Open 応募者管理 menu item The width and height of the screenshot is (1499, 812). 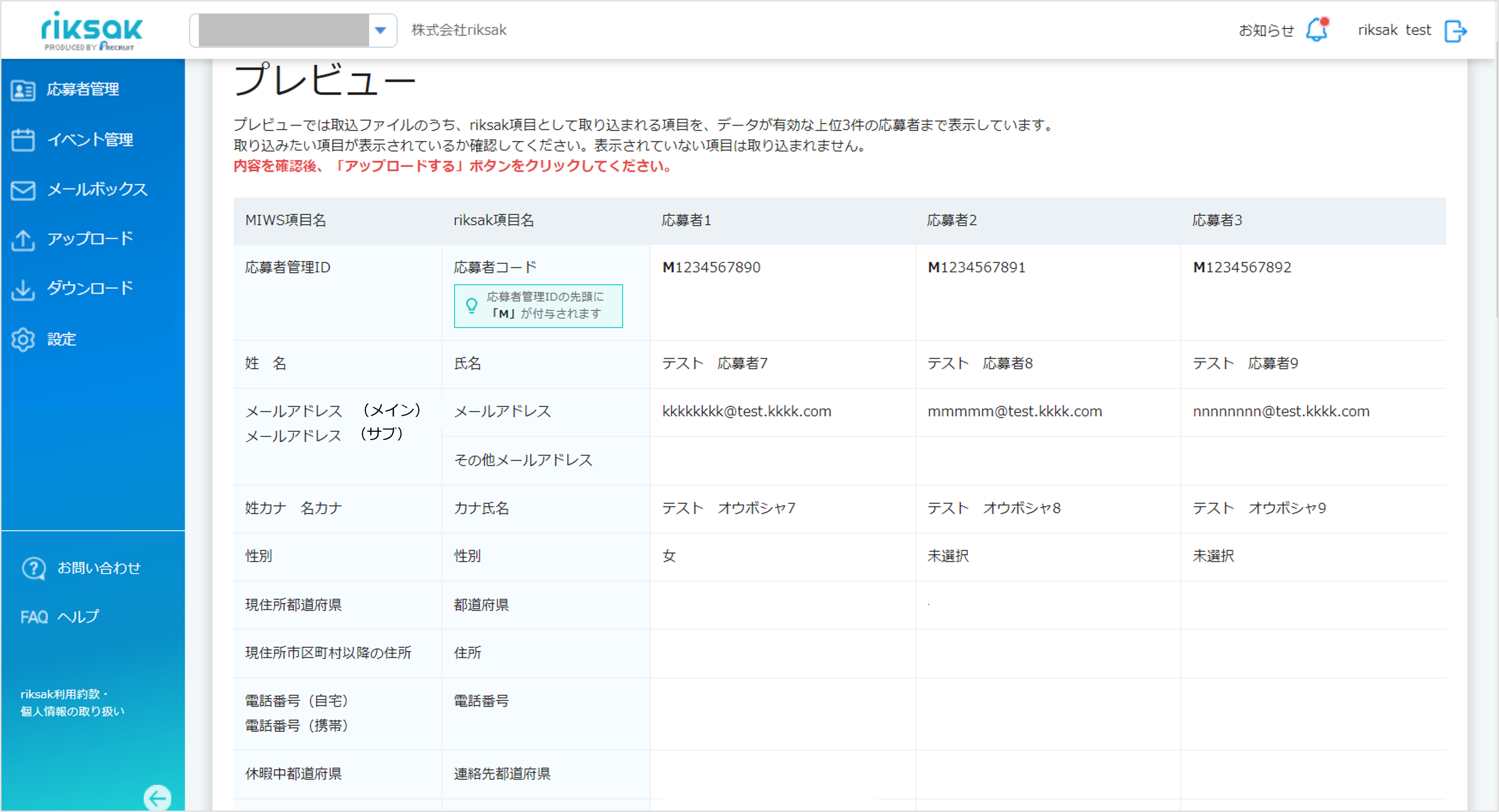(x=83, y=89)
